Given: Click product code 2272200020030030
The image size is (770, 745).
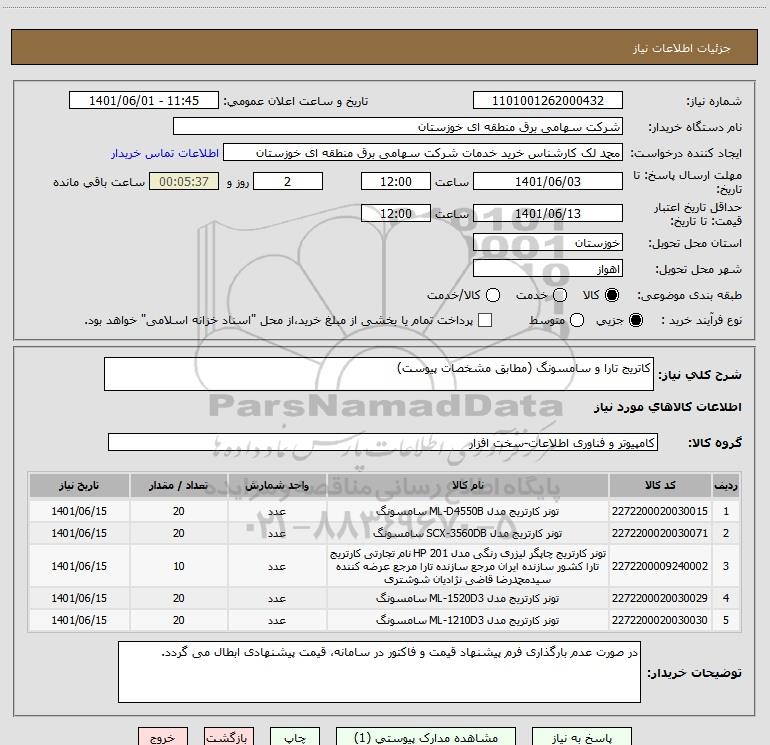Looking at the screenshot, I should (660, 620).
